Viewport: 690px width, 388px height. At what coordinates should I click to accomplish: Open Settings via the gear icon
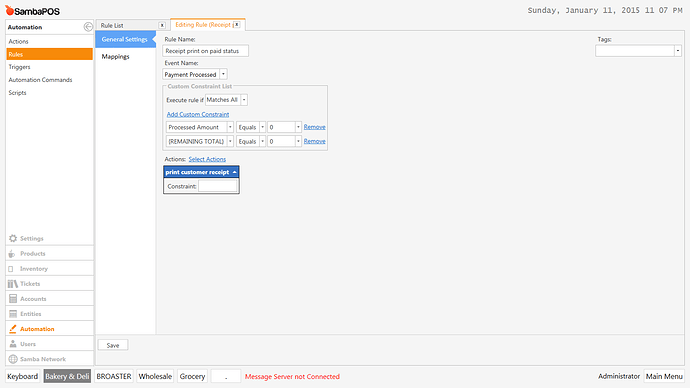click(x=13, y=238)
